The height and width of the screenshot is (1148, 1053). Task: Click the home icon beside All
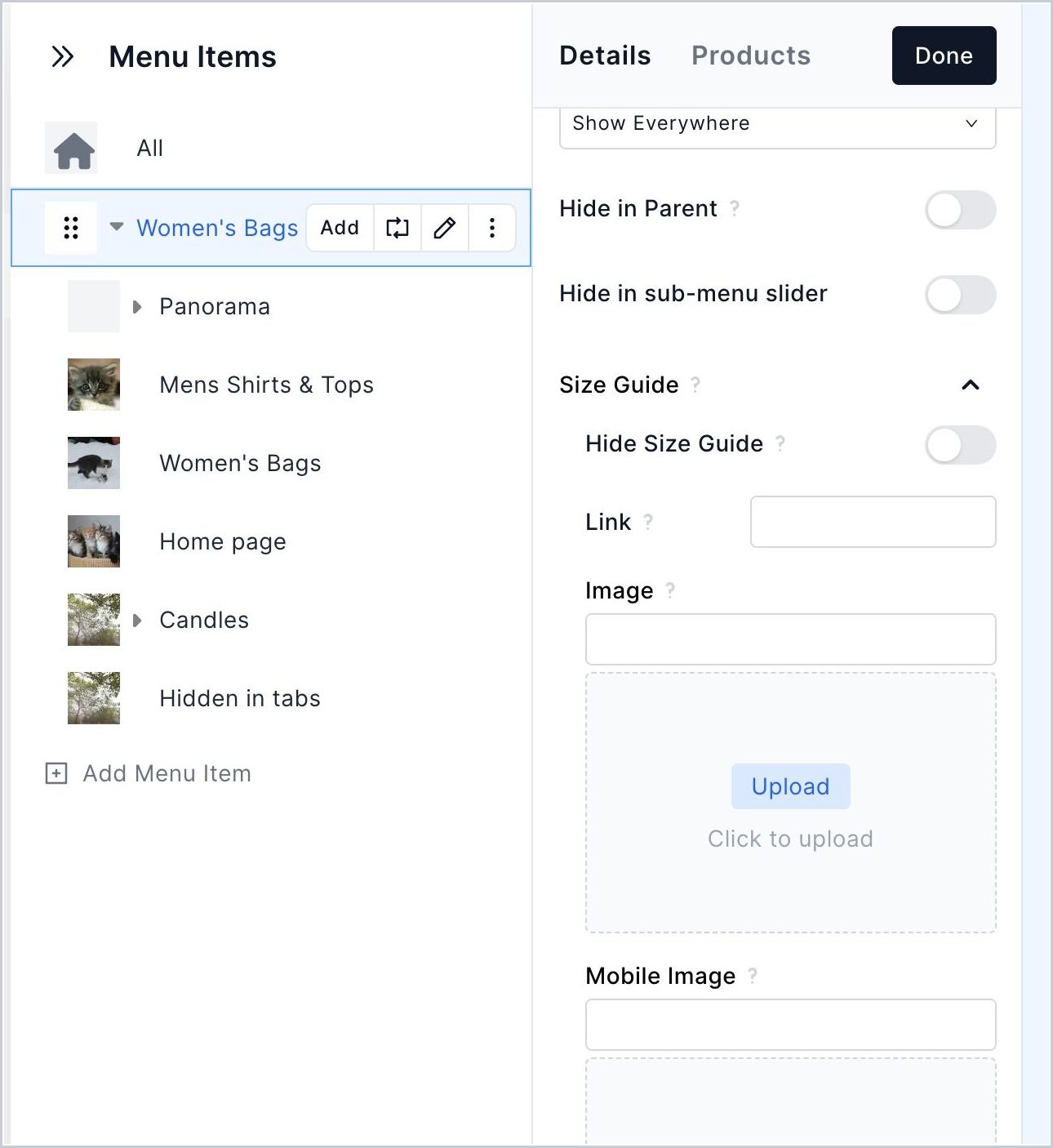pyautogui.click(x=71, y=148)
